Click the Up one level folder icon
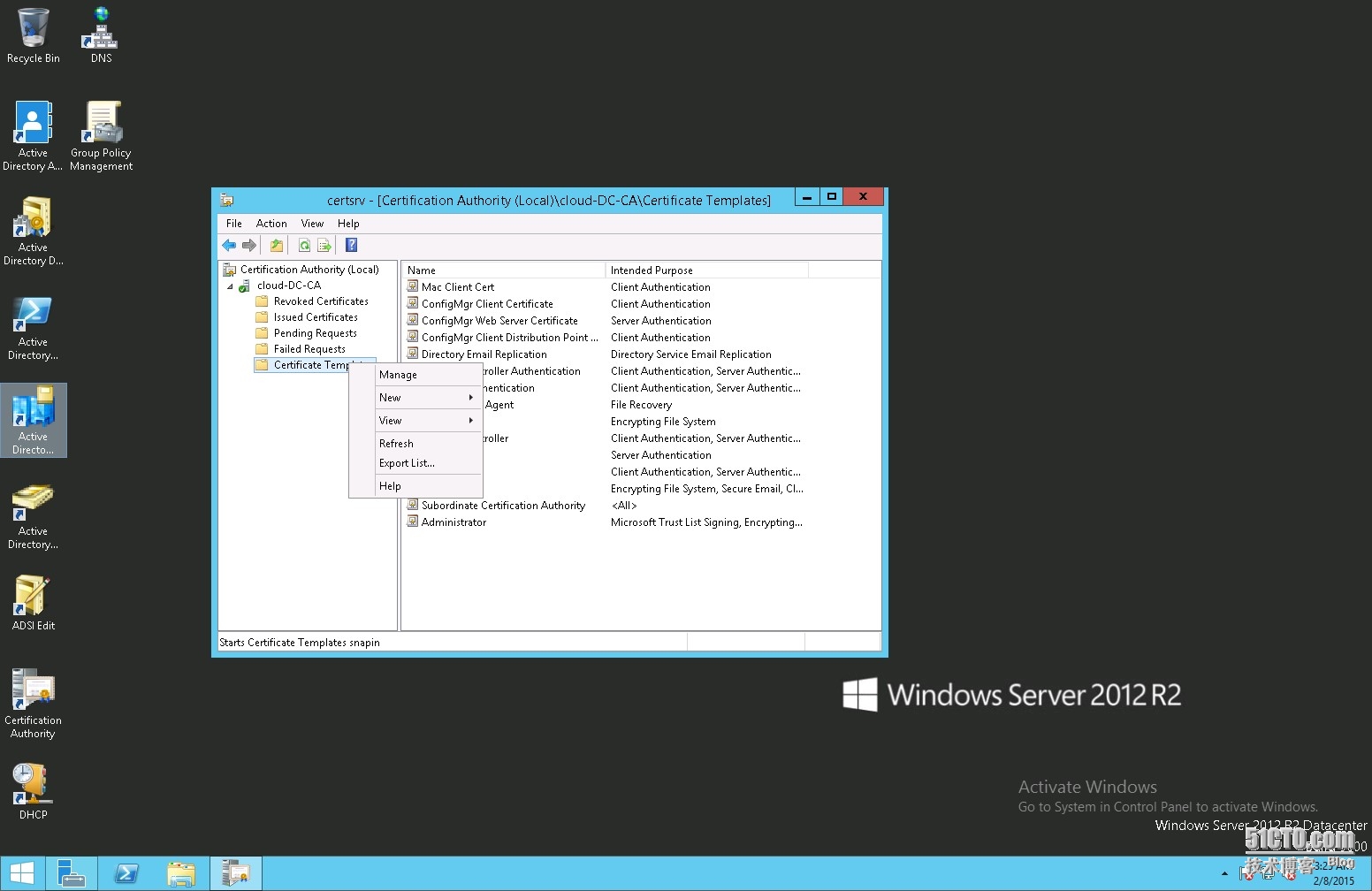1372x891 pixels. [x=277, y=246]
